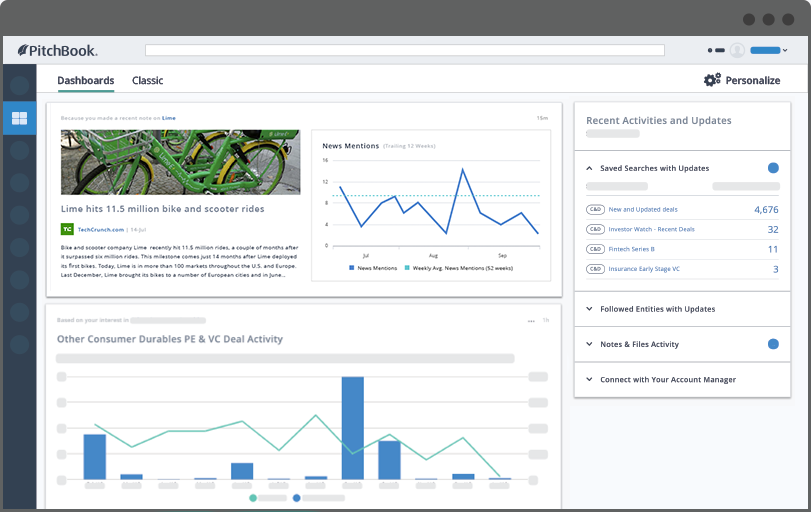Click the 3 updates count
The width and height of the screenshot is (811, 512).
tap(775, 269)
